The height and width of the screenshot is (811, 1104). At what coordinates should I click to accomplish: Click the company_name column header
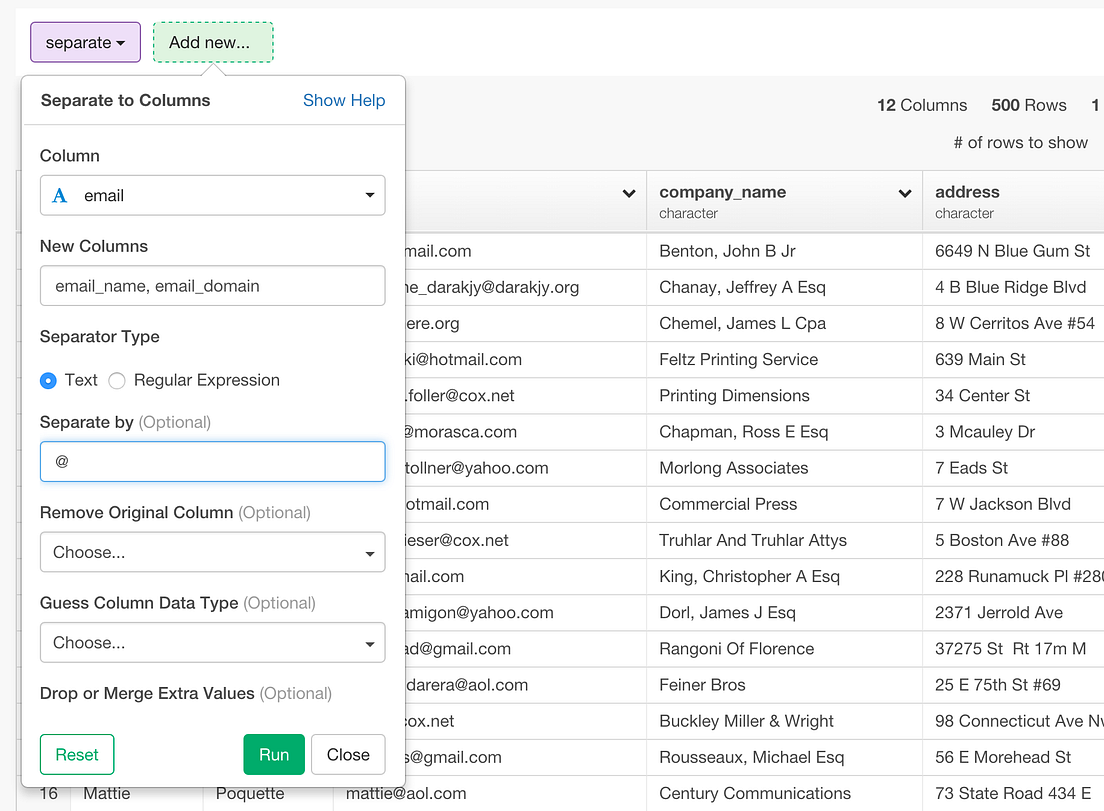click(723, 192)
